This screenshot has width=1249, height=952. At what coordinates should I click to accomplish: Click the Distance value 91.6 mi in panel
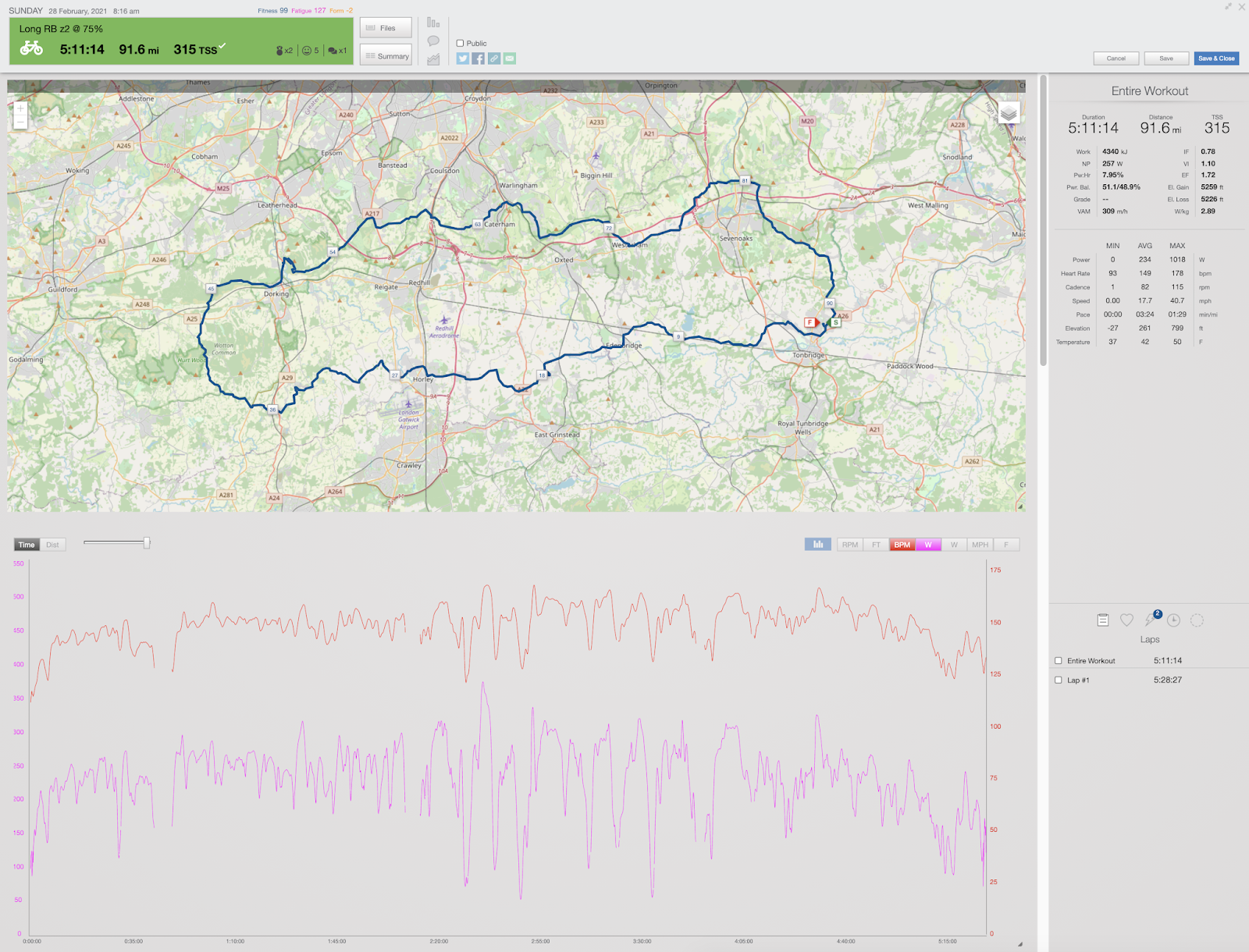point(1160,128)
